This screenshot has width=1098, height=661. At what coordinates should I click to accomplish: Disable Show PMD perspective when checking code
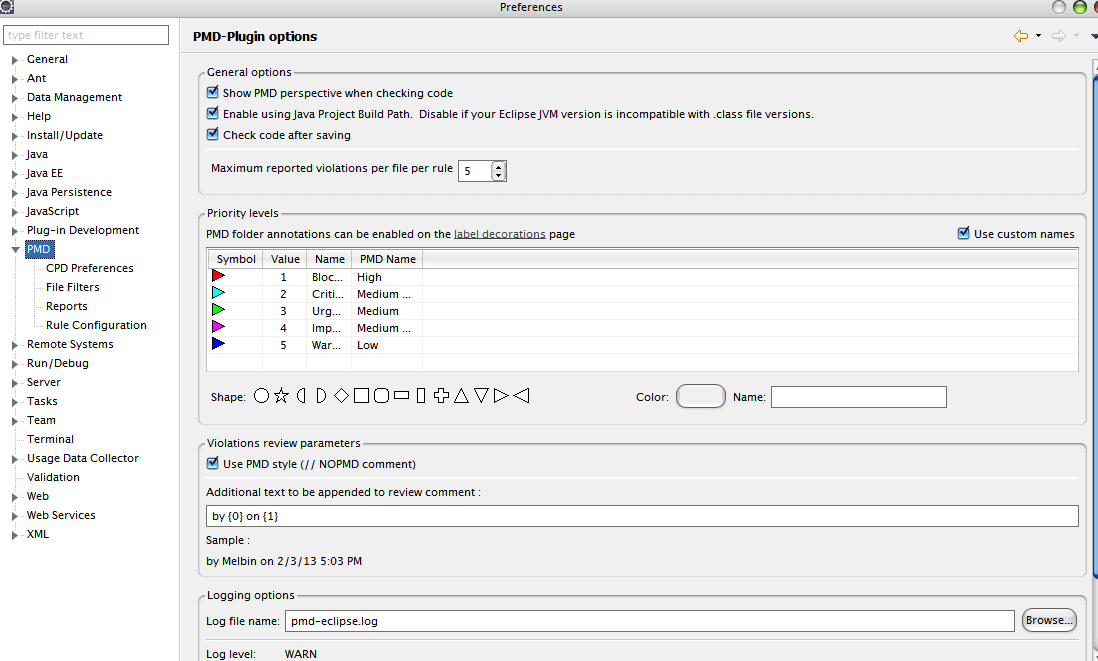(213, 93)
